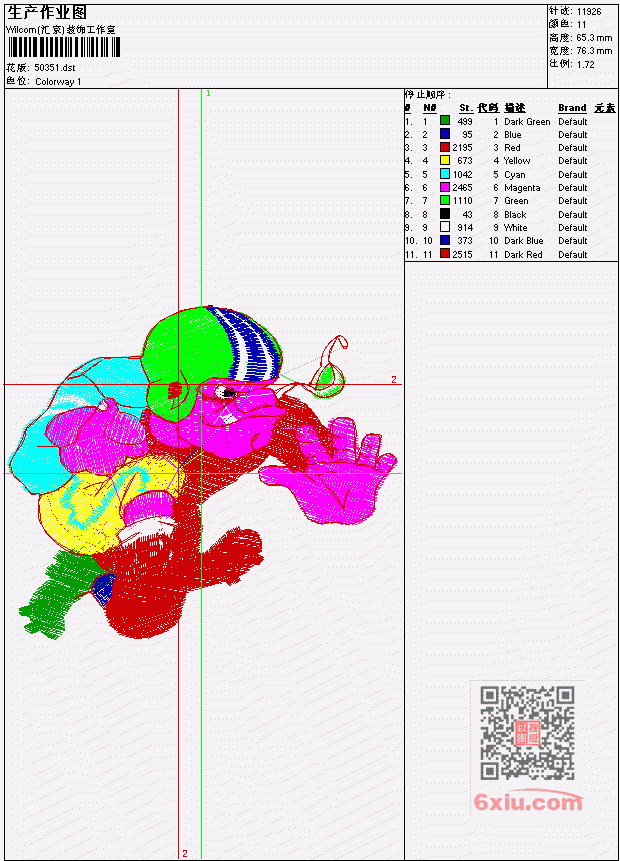Click stitch count 1042 in Cyan row
The width and height of the screenshot is (620, 861).
pos(462,175)
